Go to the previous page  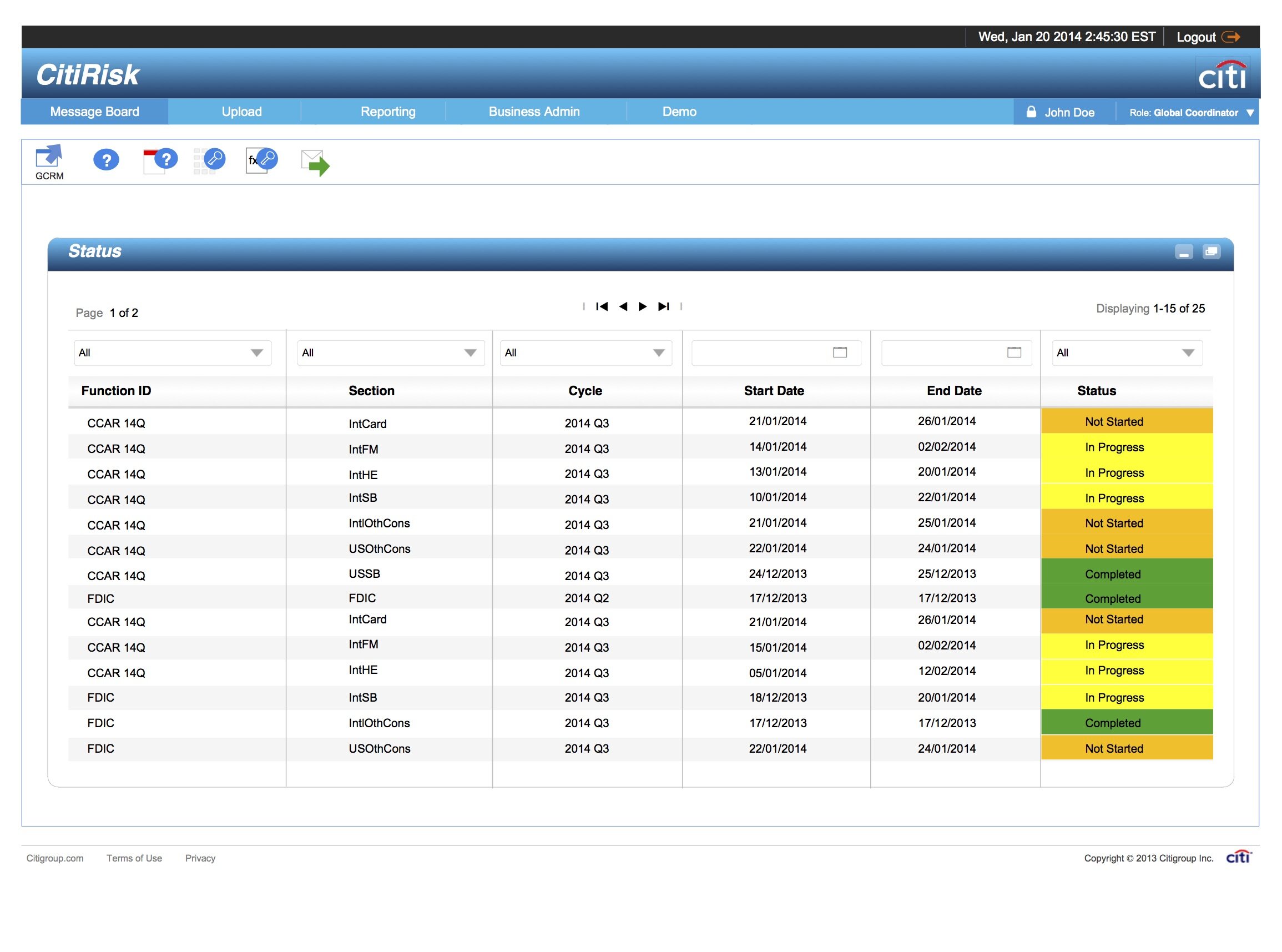623,306
